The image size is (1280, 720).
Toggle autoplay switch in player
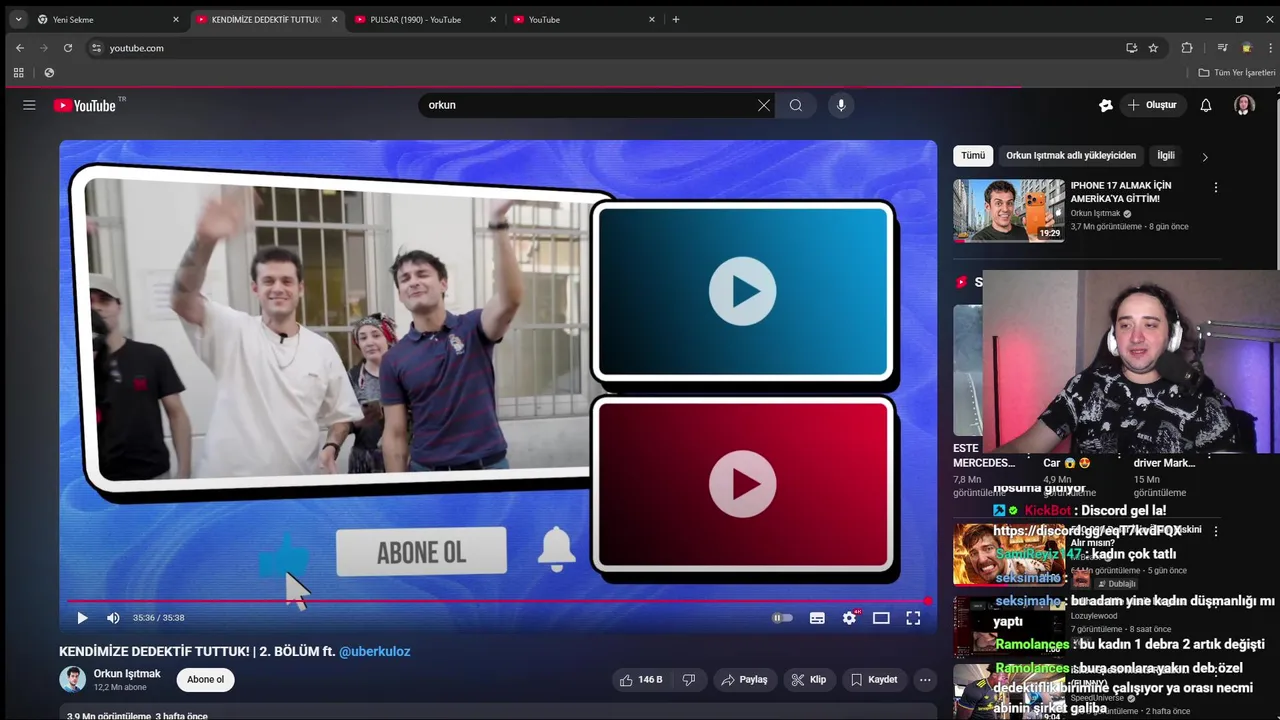tap(782, 618)
